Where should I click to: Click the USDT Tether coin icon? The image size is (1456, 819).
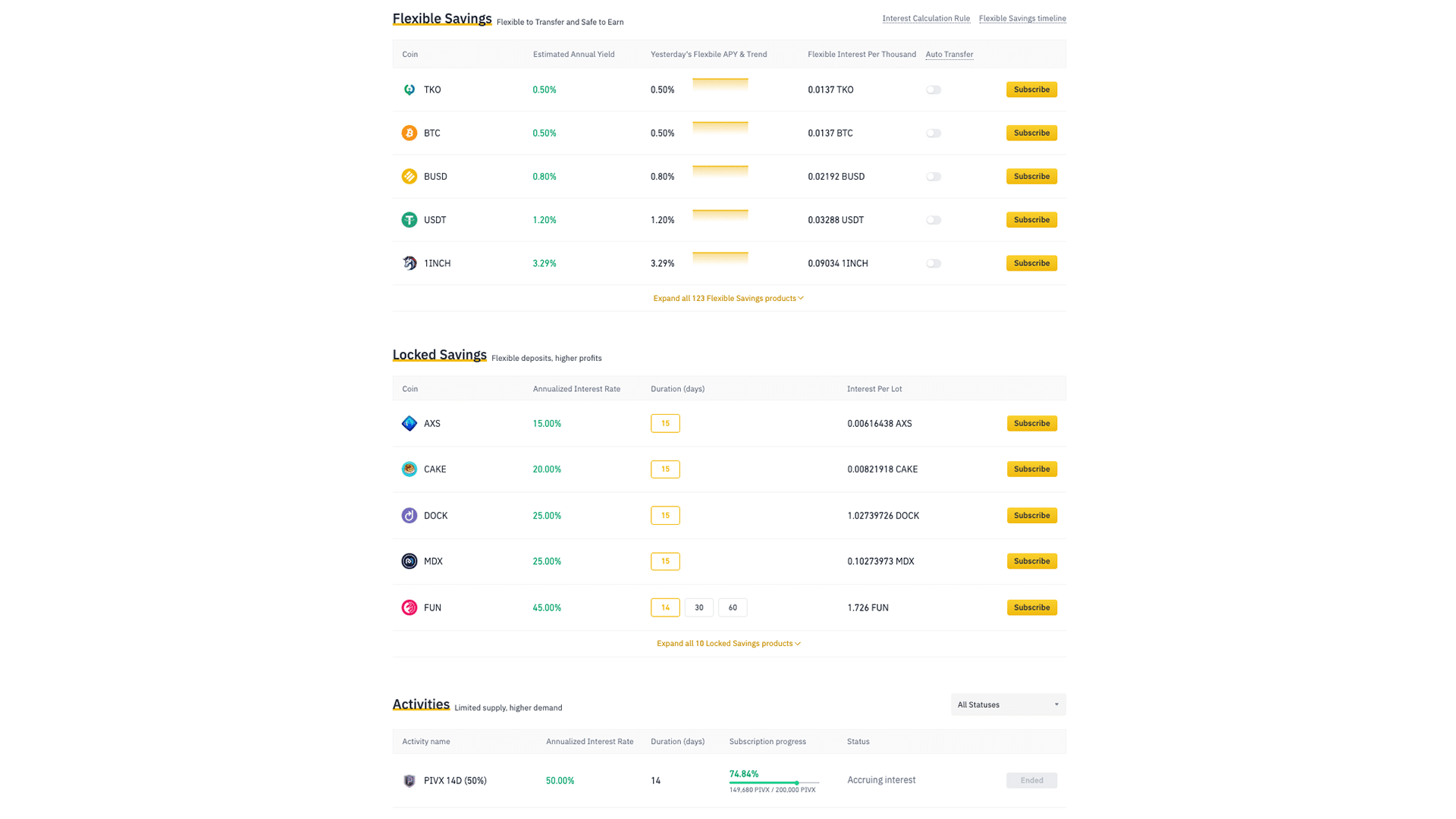(409, 220)
